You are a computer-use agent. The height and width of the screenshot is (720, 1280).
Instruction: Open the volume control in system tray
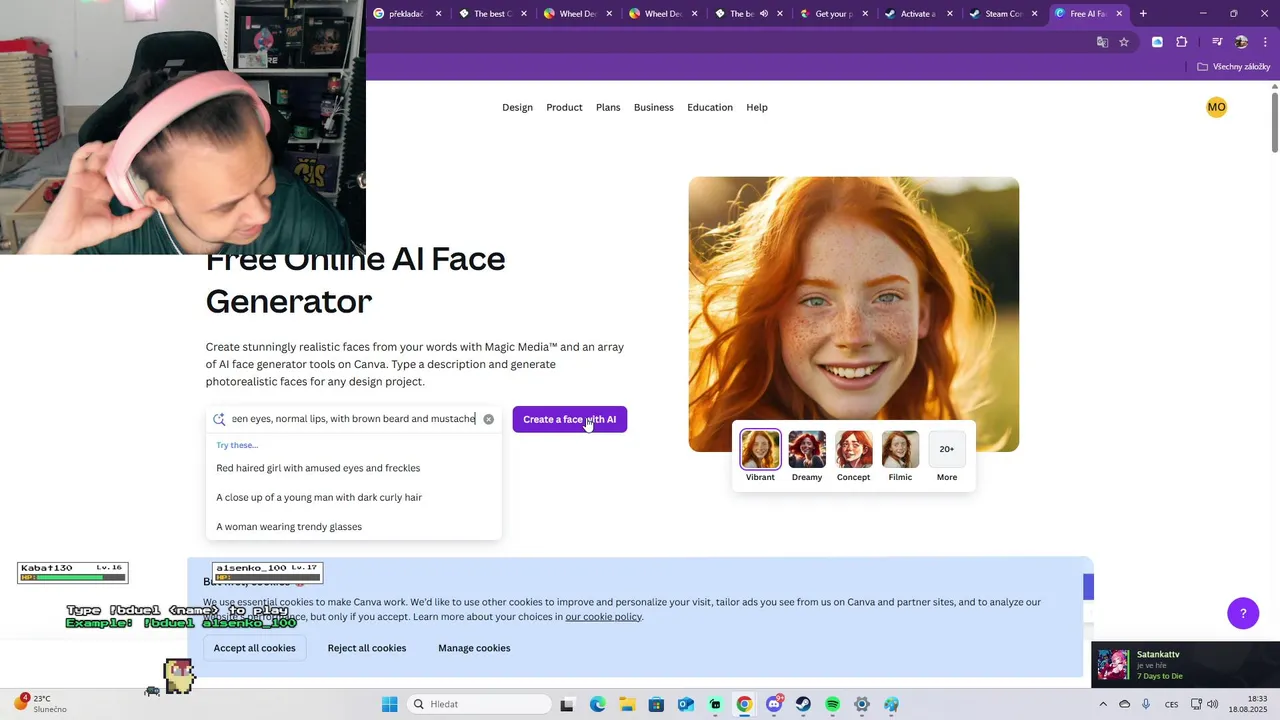(x=1213, y=704)
